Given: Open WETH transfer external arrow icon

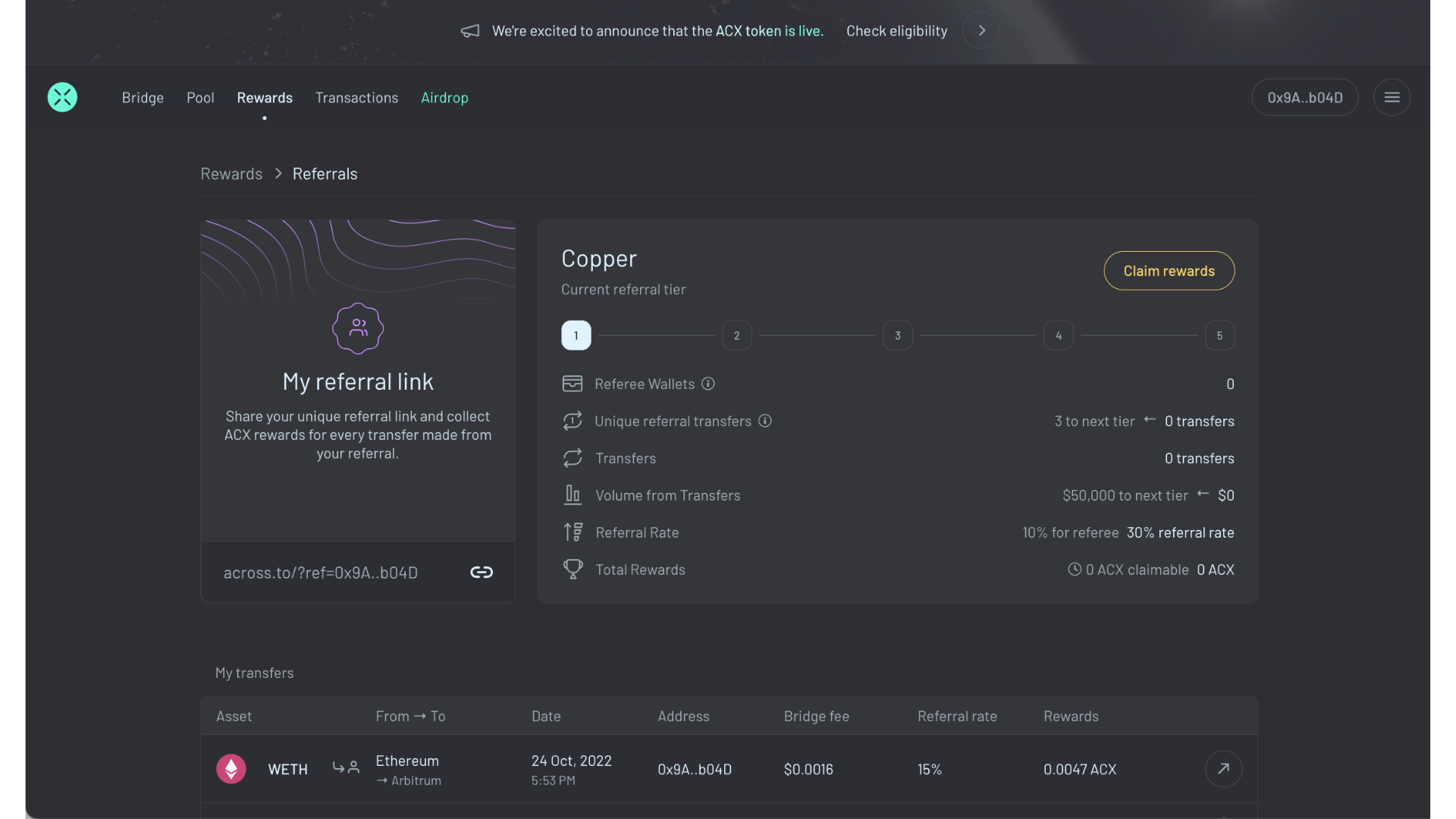Looking at the screenshot, I should click(x=1223, y=769).
